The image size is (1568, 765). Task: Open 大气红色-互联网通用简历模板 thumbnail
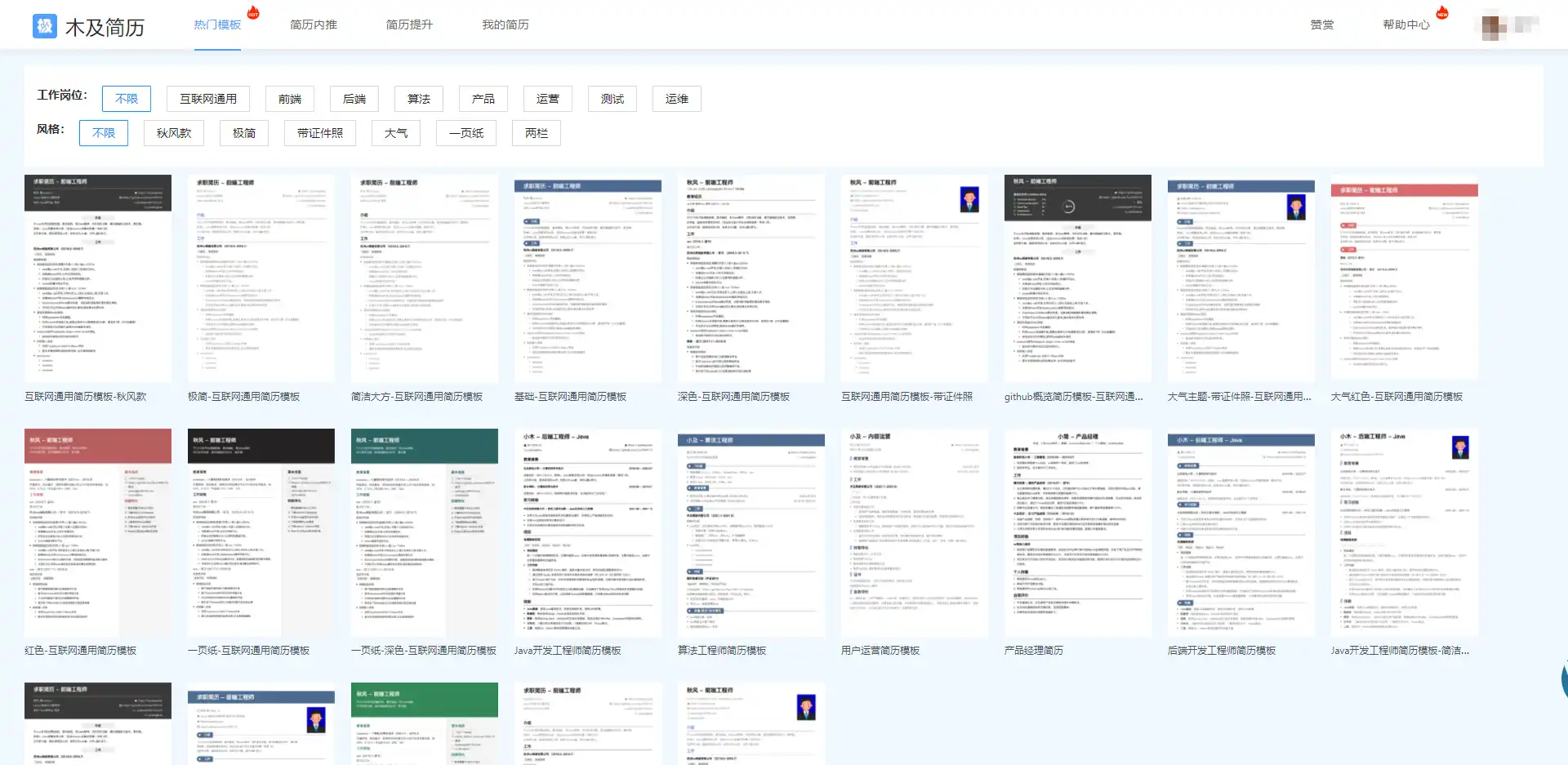(x=1405, y=278)
